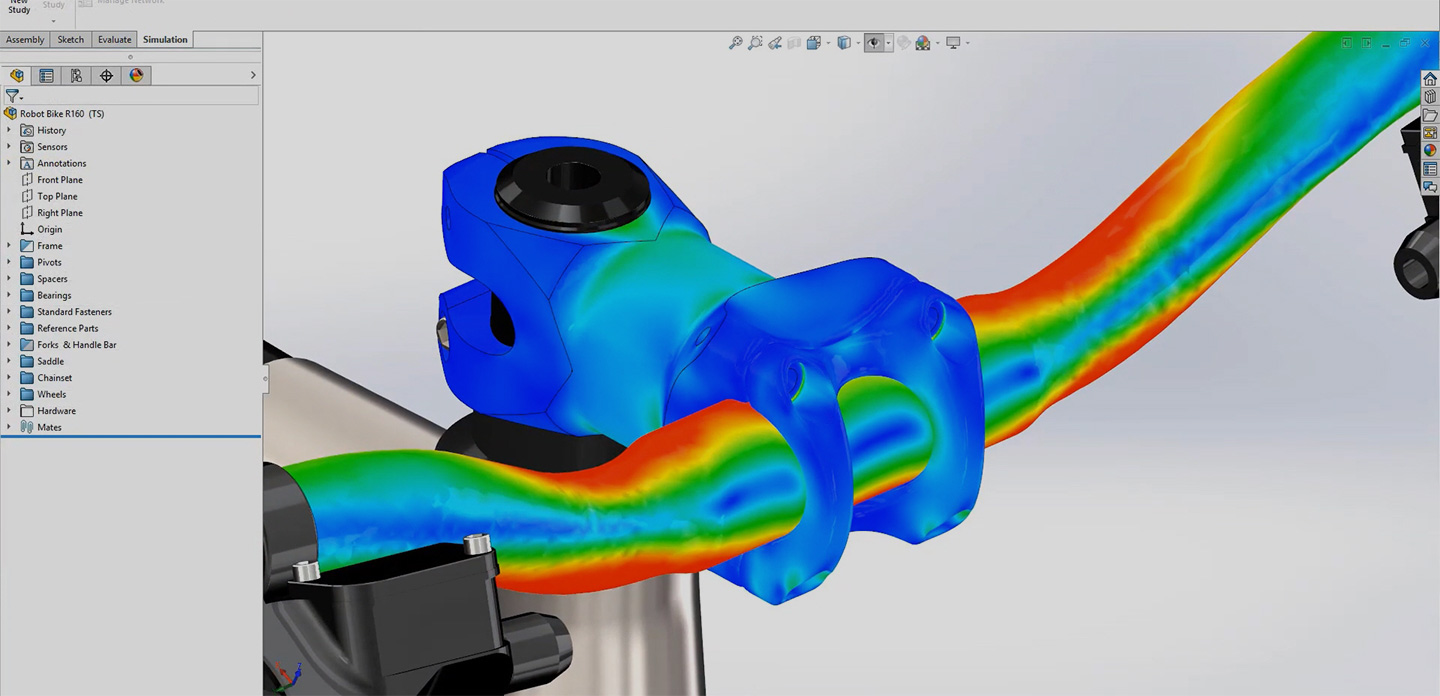Click the Robot Bike R160 assembly name
Screen dimensions: 1440x696
(x=60, y=113)
